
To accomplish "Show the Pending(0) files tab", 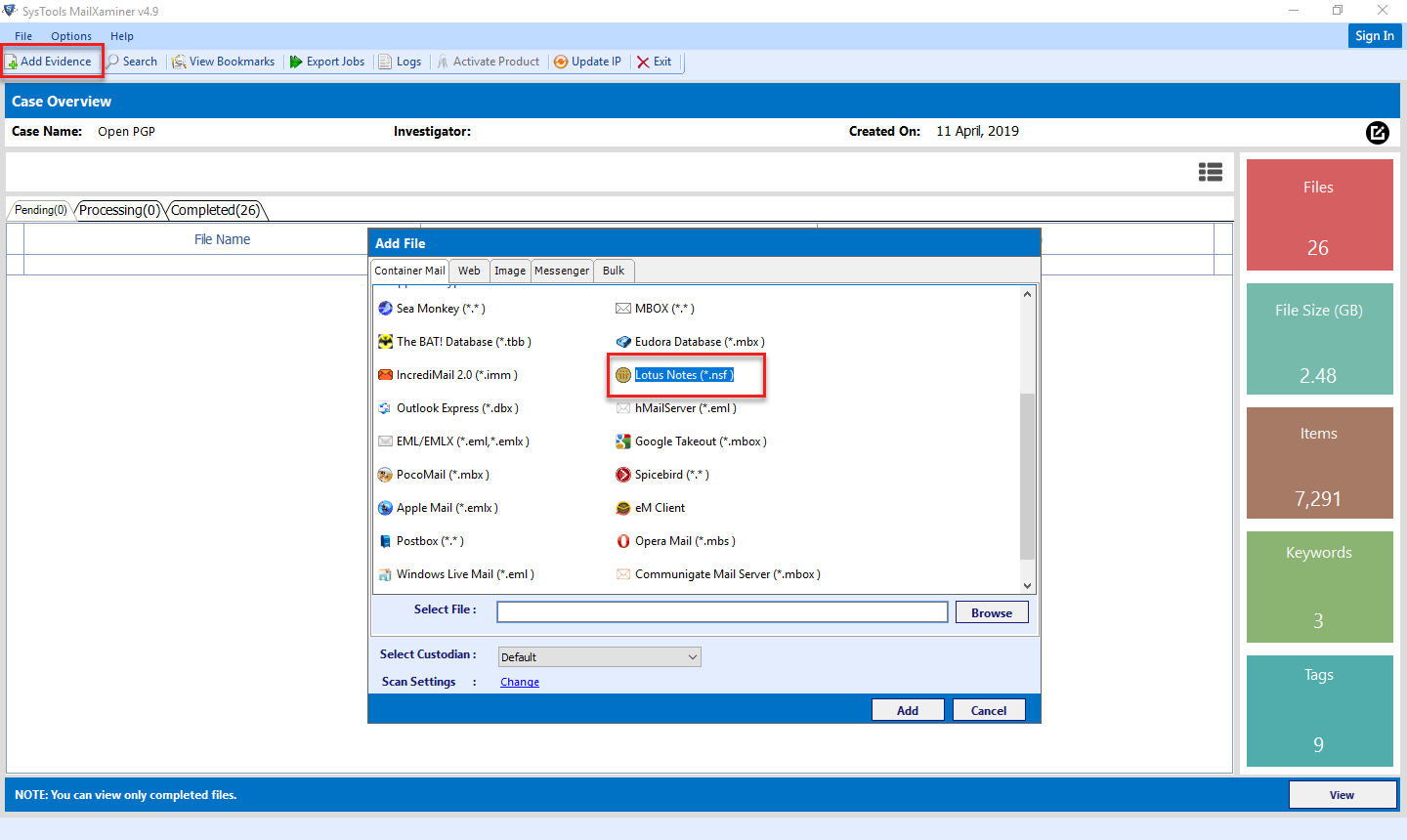I will click(41, 210).
